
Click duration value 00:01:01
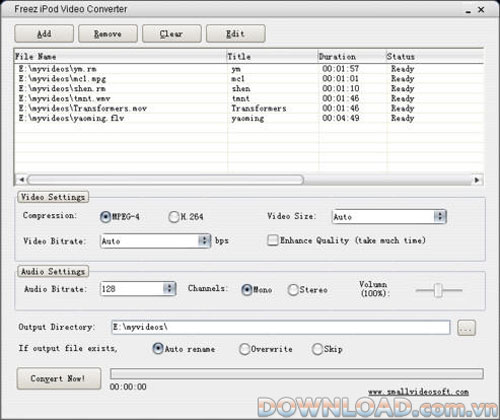tap(341, 79)
